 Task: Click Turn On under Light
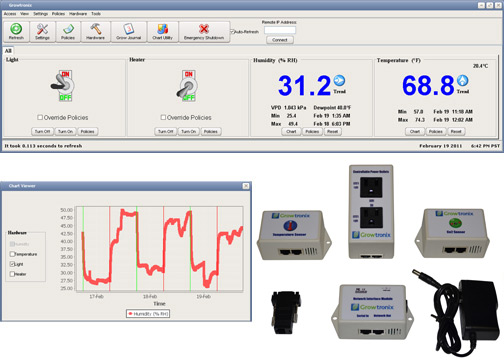(65, 131)
